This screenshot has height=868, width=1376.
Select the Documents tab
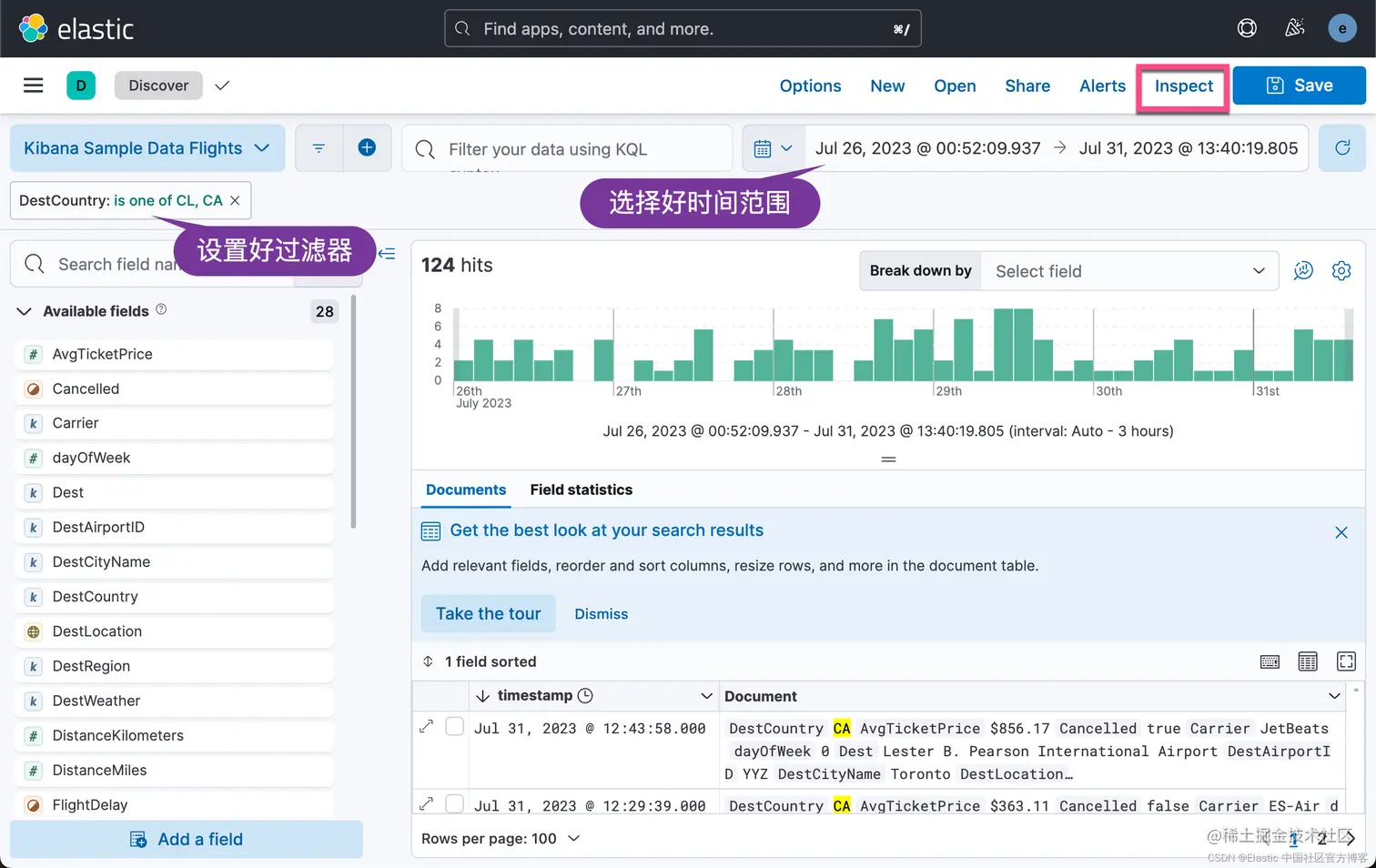pyautogui.click(x=465, y=490)
